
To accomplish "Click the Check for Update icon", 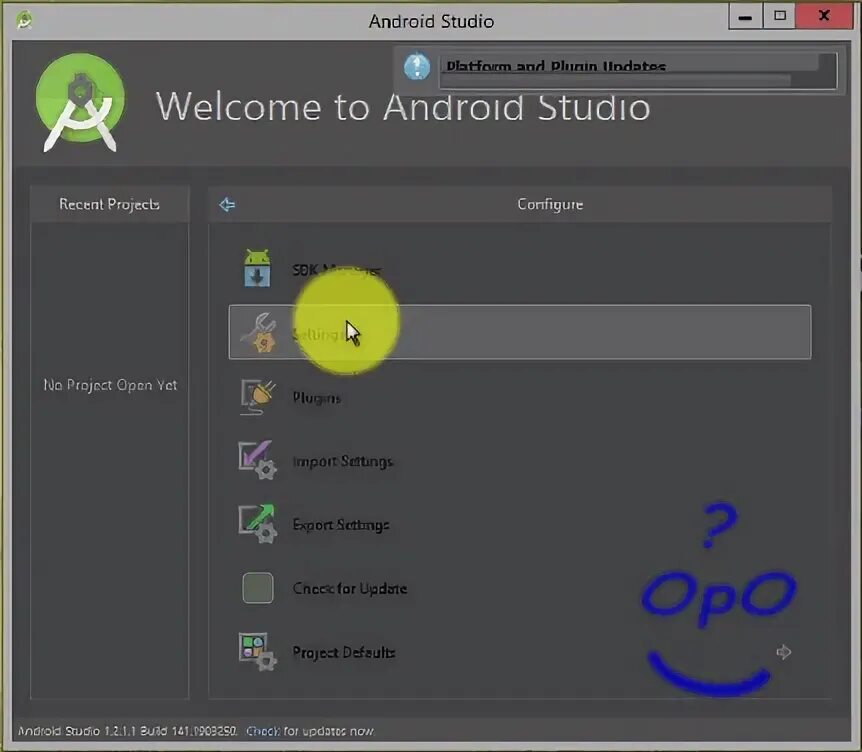I will pyautogui.click(x=257, y=588).
